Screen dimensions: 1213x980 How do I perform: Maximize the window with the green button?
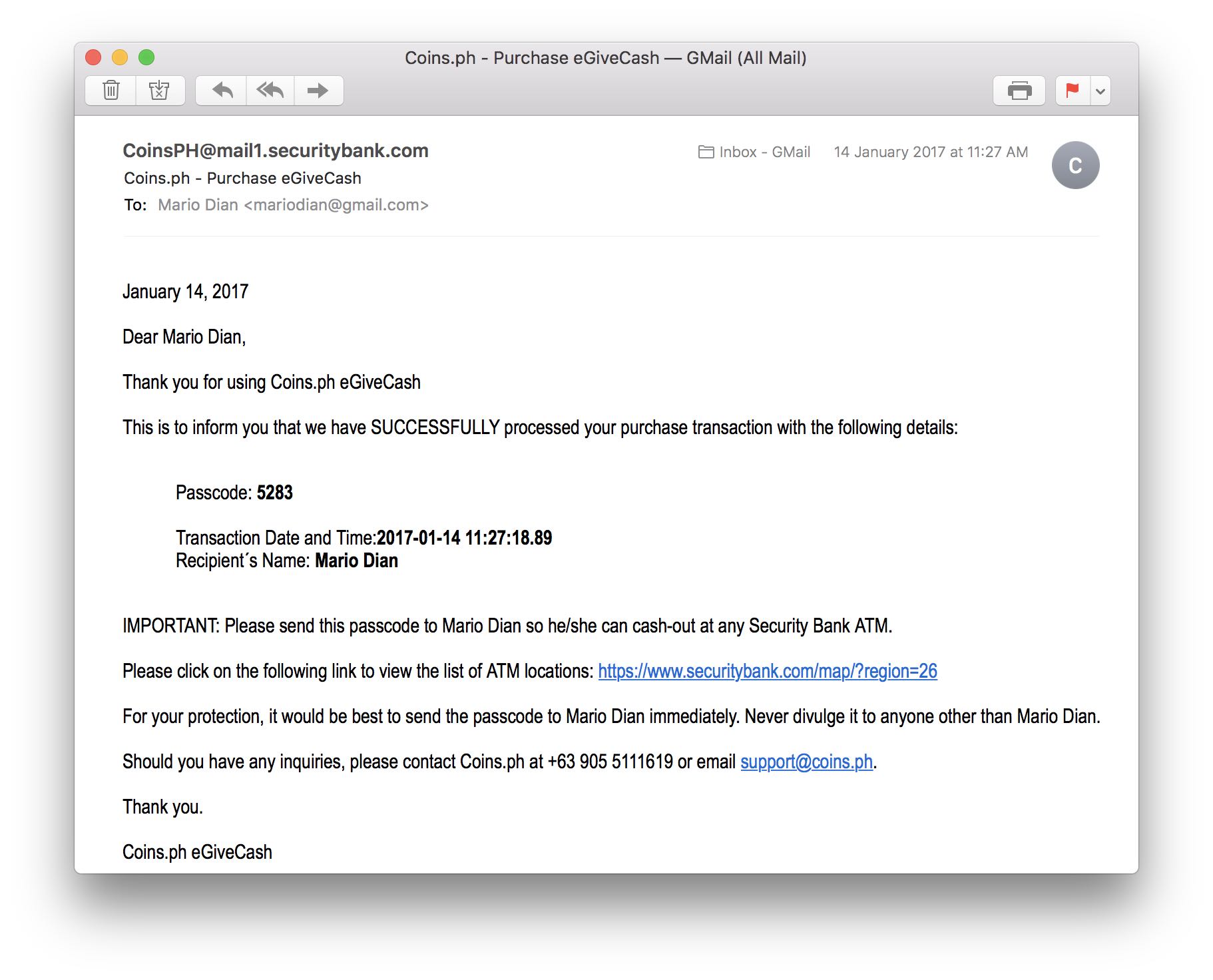(x=146, y=58)
